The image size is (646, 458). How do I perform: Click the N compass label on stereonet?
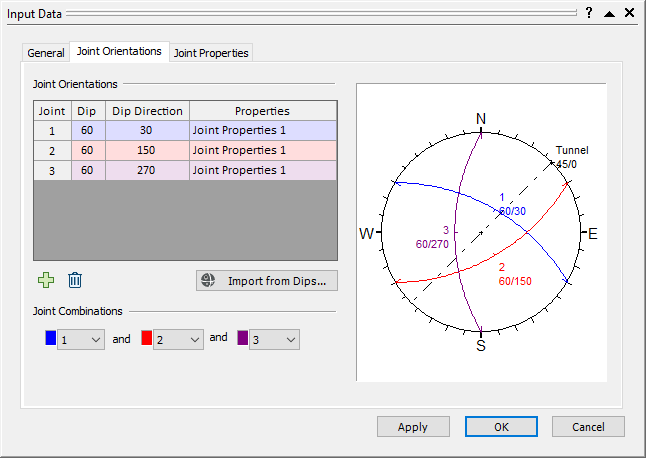pos(481,119)
